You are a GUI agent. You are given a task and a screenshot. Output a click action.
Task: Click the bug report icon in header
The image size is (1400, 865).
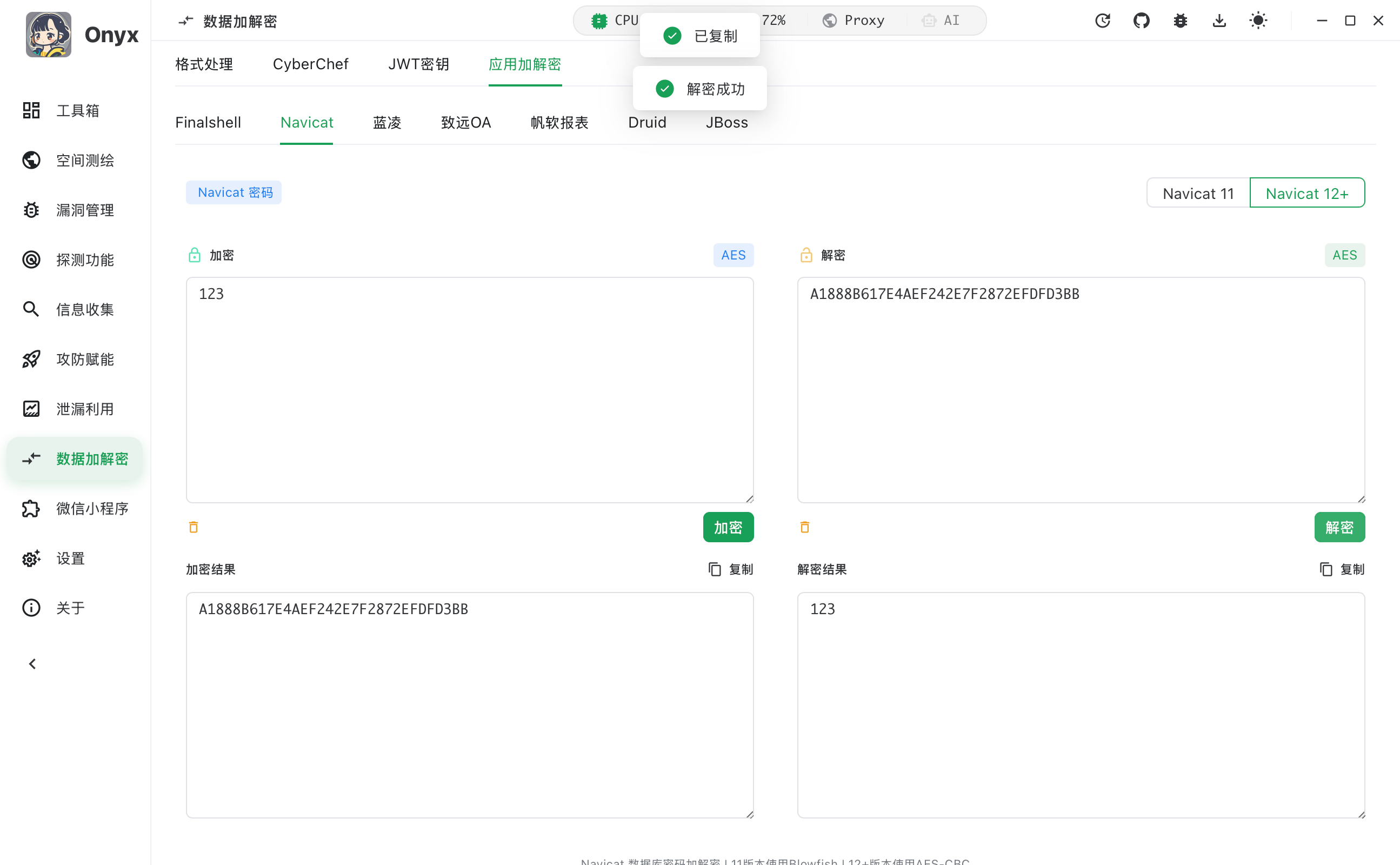click(x=1180, y=21)
